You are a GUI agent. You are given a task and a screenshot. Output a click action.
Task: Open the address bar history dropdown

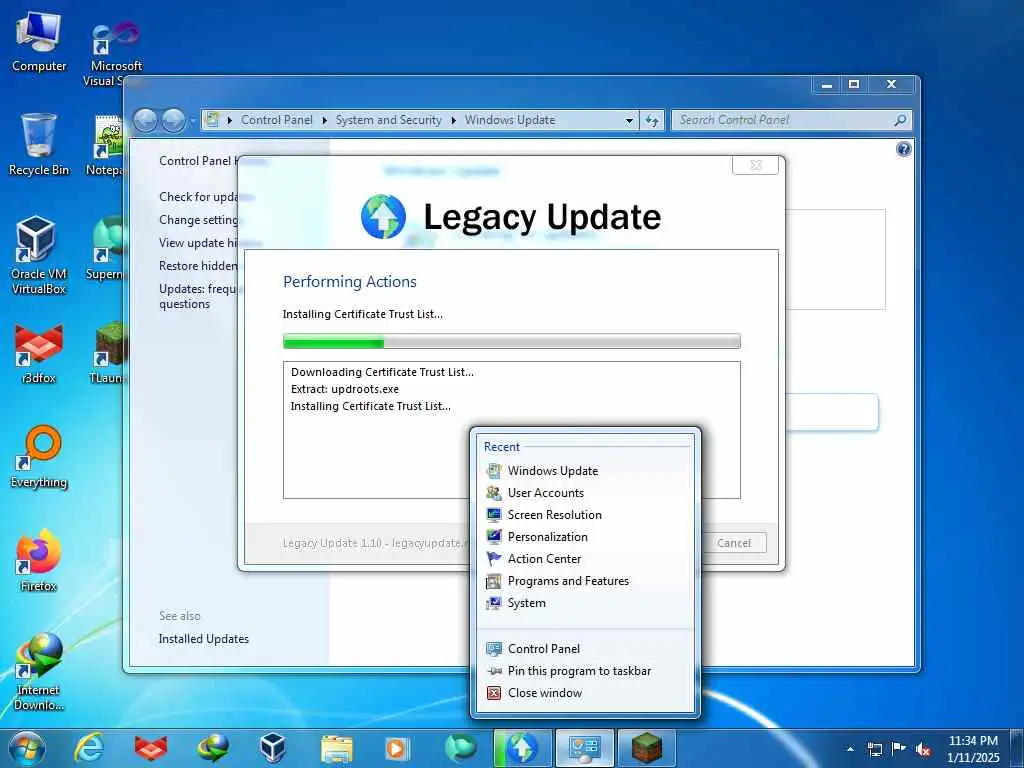(629, 120)
